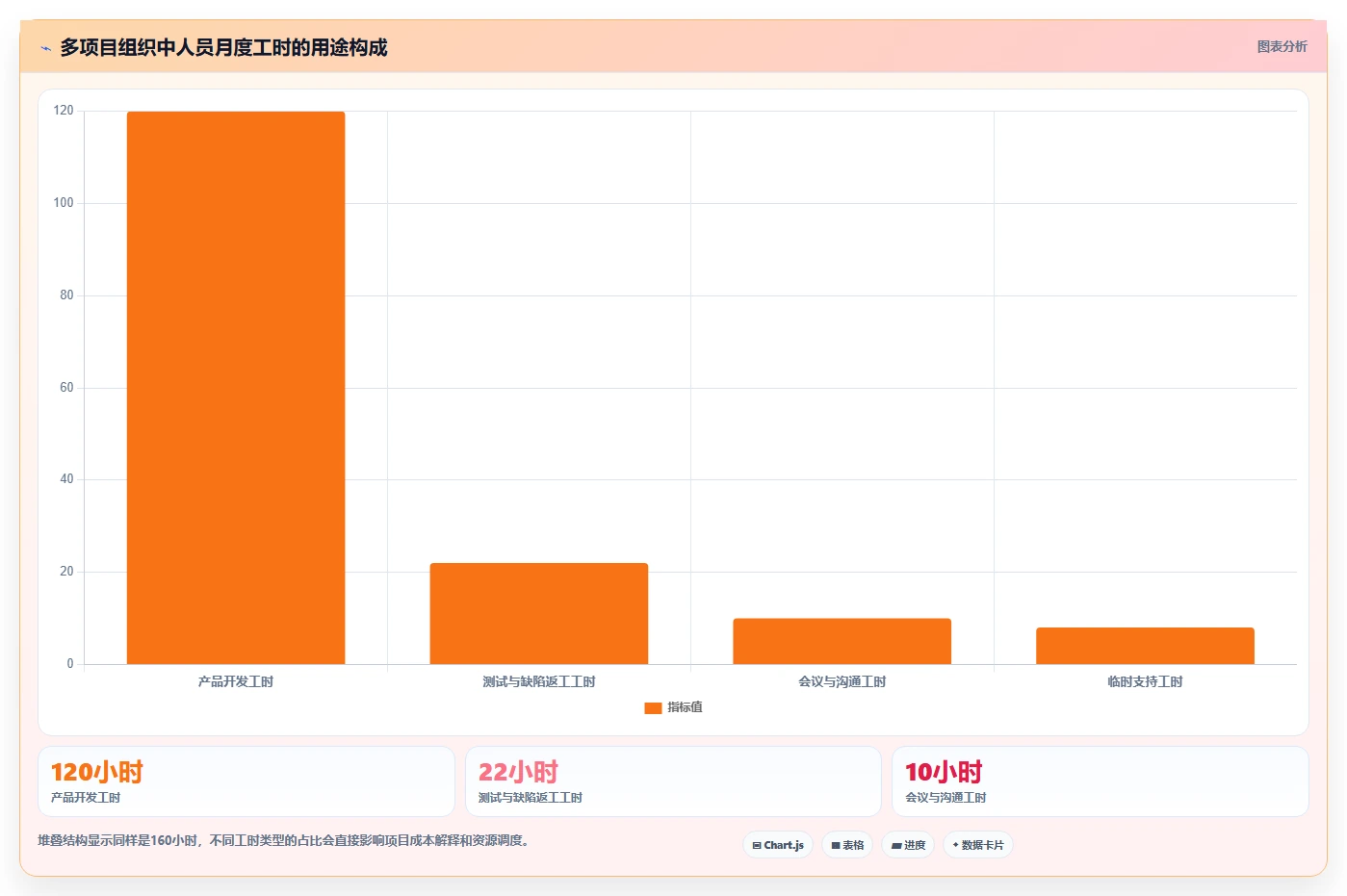
Task: Click the 数据卡片 tag chip
Action: click(x=978, y=845)
